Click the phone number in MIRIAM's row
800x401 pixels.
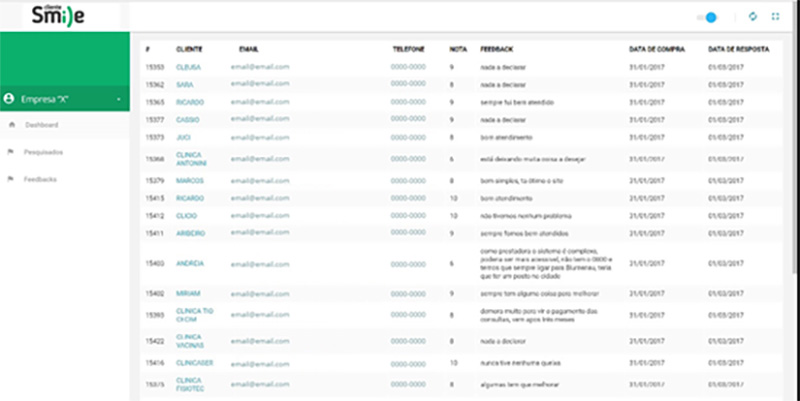[x=408, y=294]
